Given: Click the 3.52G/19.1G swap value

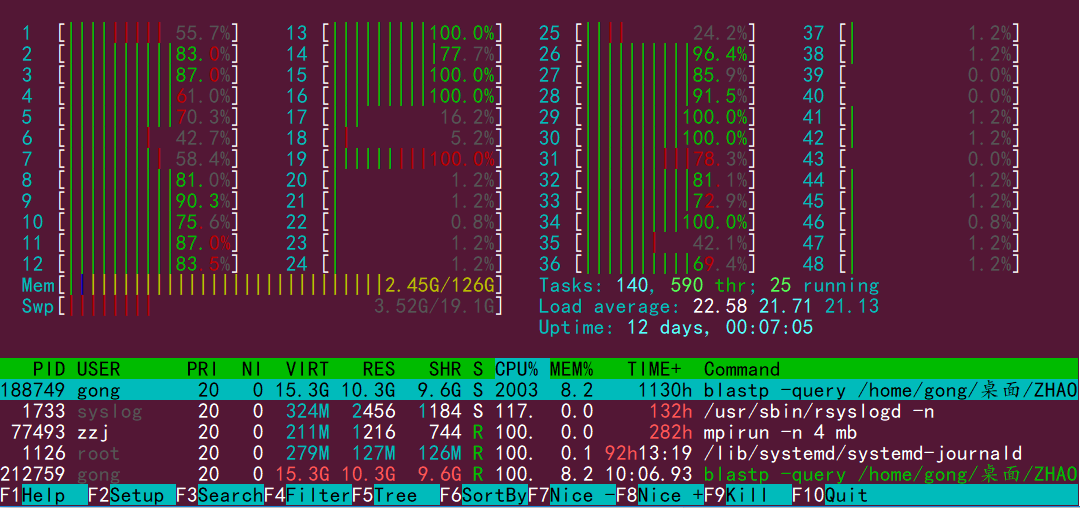Looking at the screenshot, I should [x=434, y=306].
